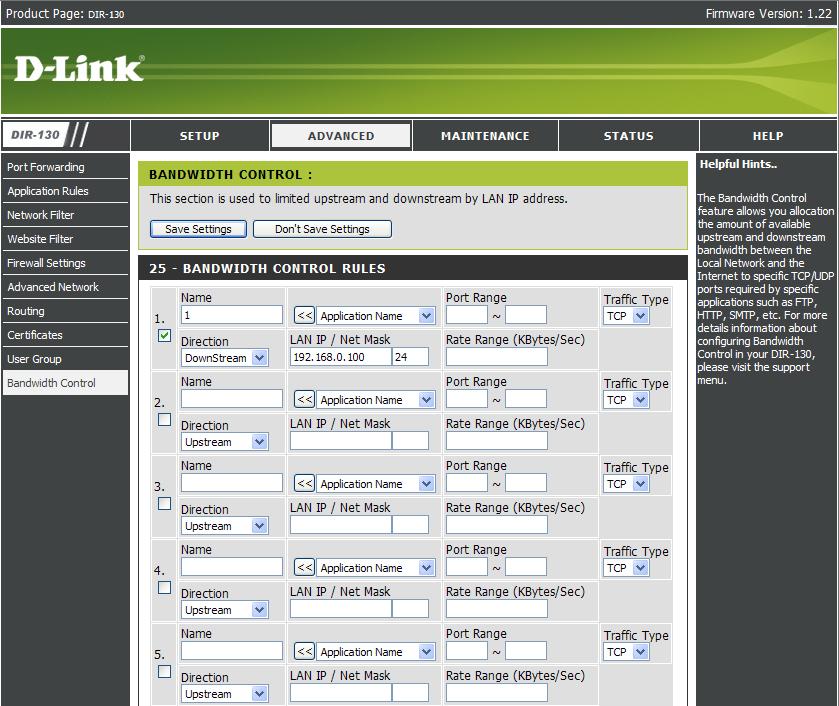Open rule 4 Upstream direction dropdown
This screenshot has width=839, height=706.
(x=225, y=610)
